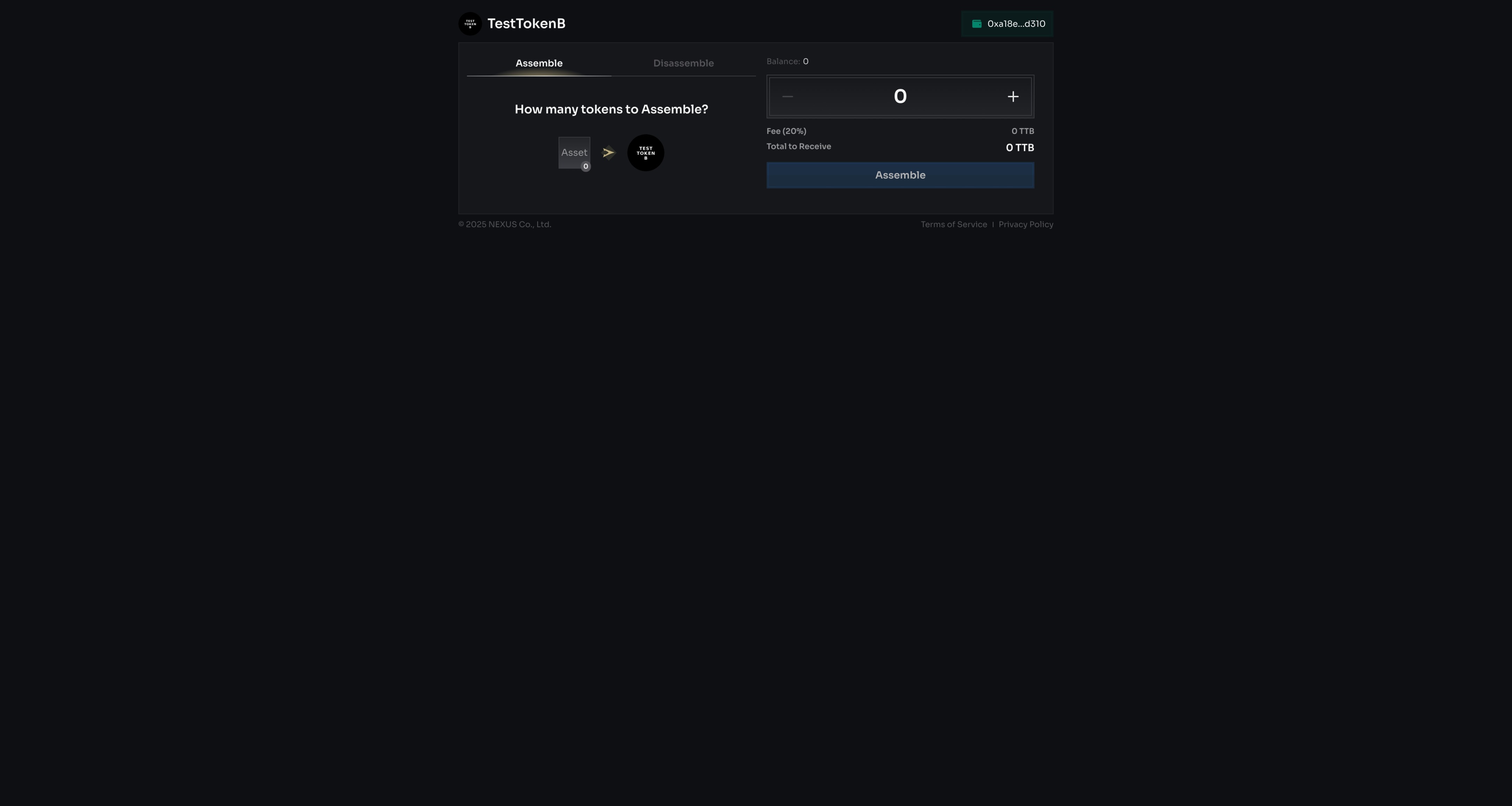Click the TestTokenB title text
The image size is (1512, 806).
pyautogui.click(x=526, y=24)
